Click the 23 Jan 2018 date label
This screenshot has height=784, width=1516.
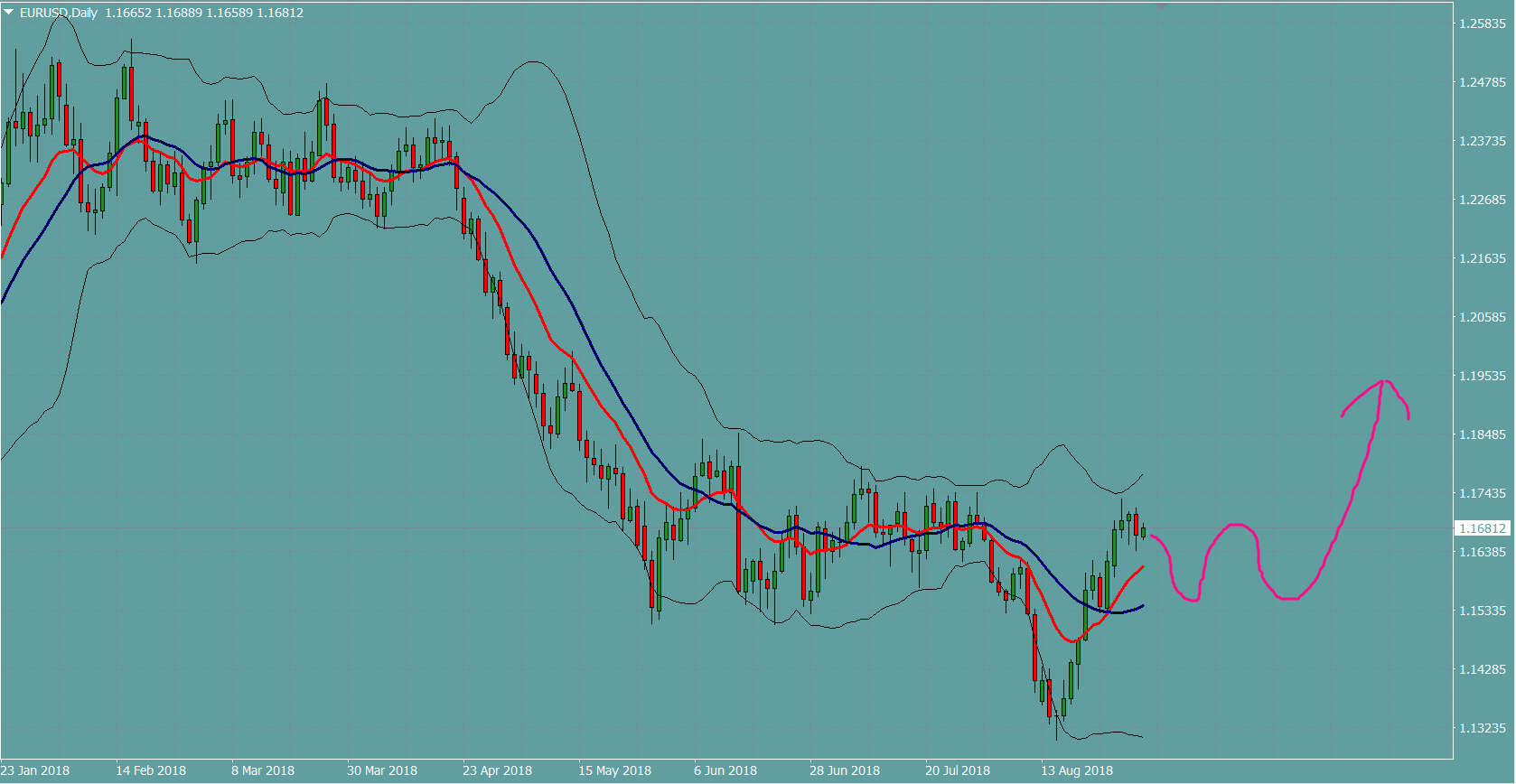pyautogui.click(x=35, y=770)
